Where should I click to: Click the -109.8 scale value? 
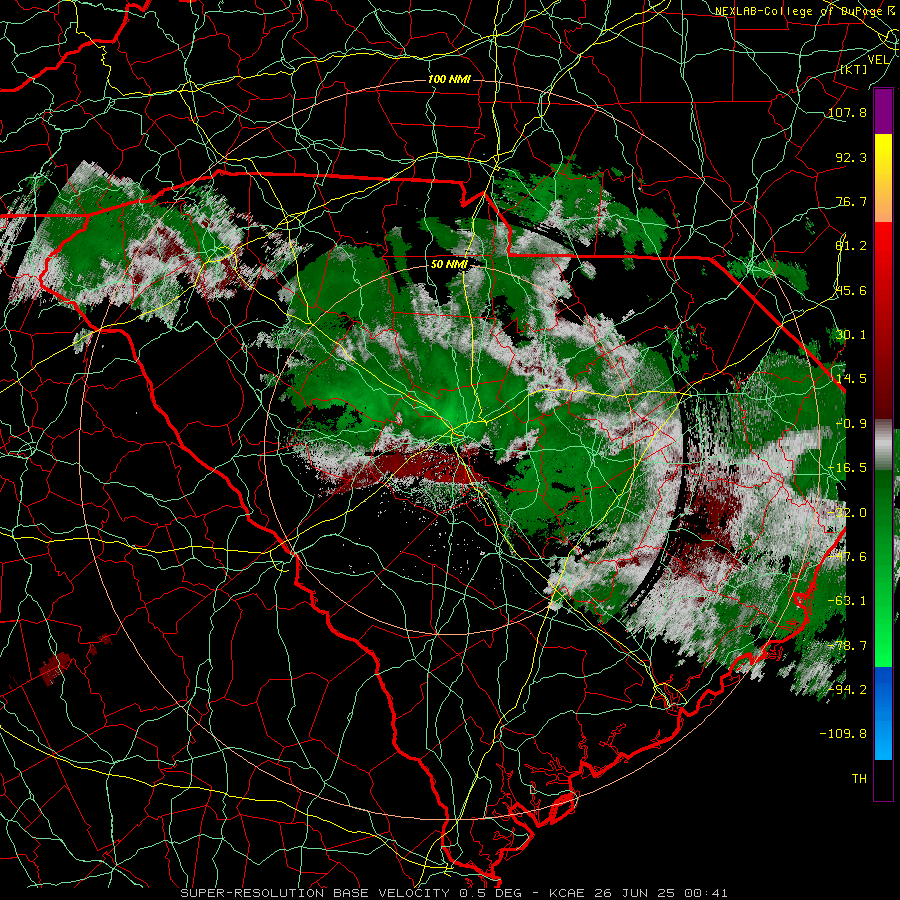coord(843,734)
